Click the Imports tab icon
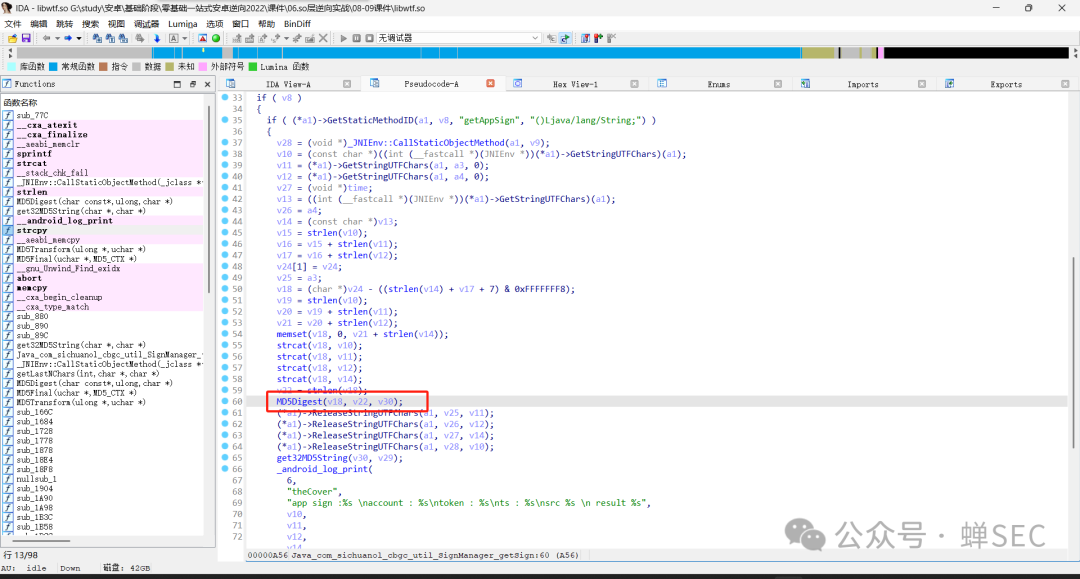The height and width of the screenshot is (579, 1080). pos(805,83)
